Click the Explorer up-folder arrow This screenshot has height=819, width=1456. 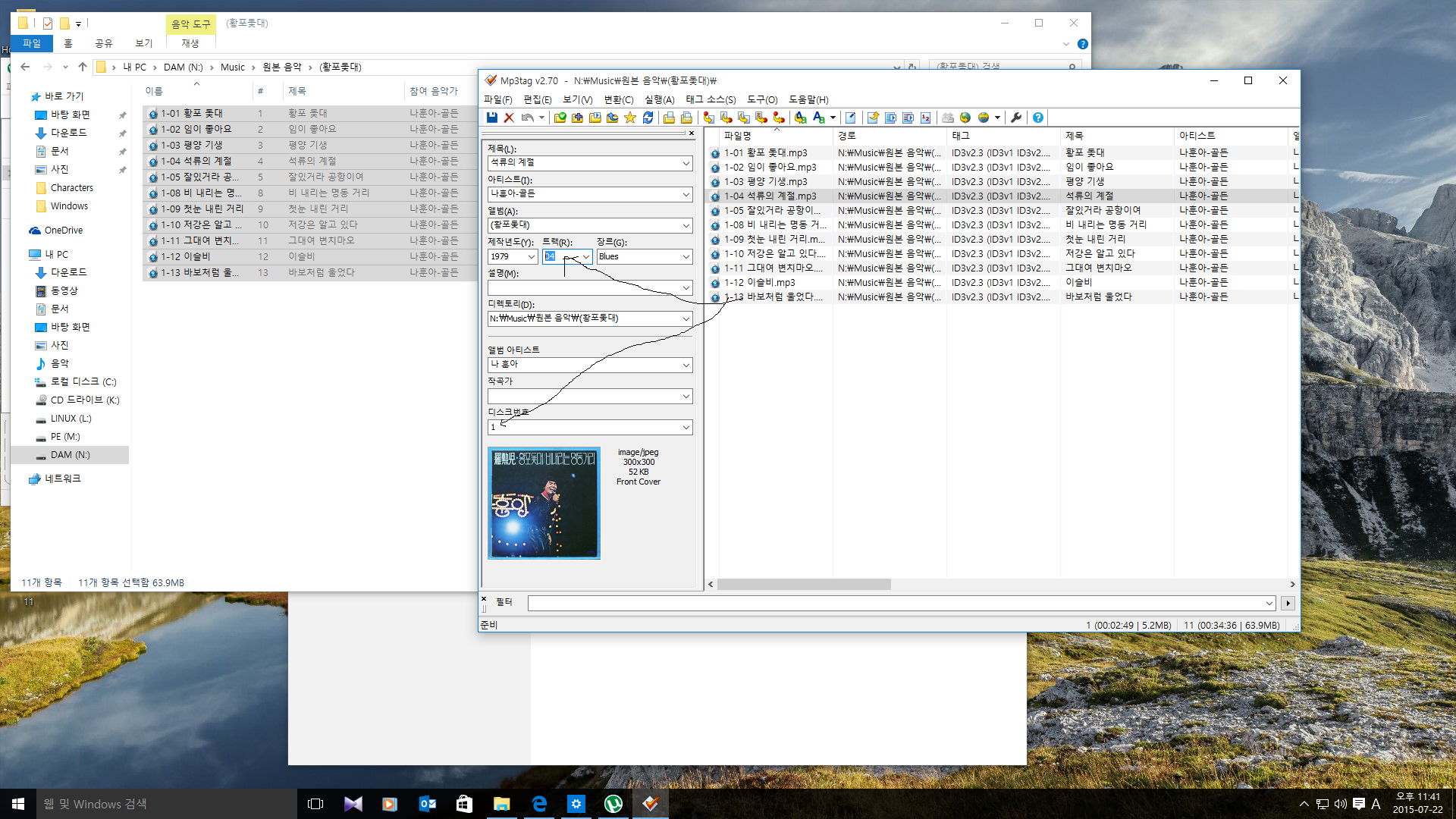pyautogui.click(x=83, y=67)
